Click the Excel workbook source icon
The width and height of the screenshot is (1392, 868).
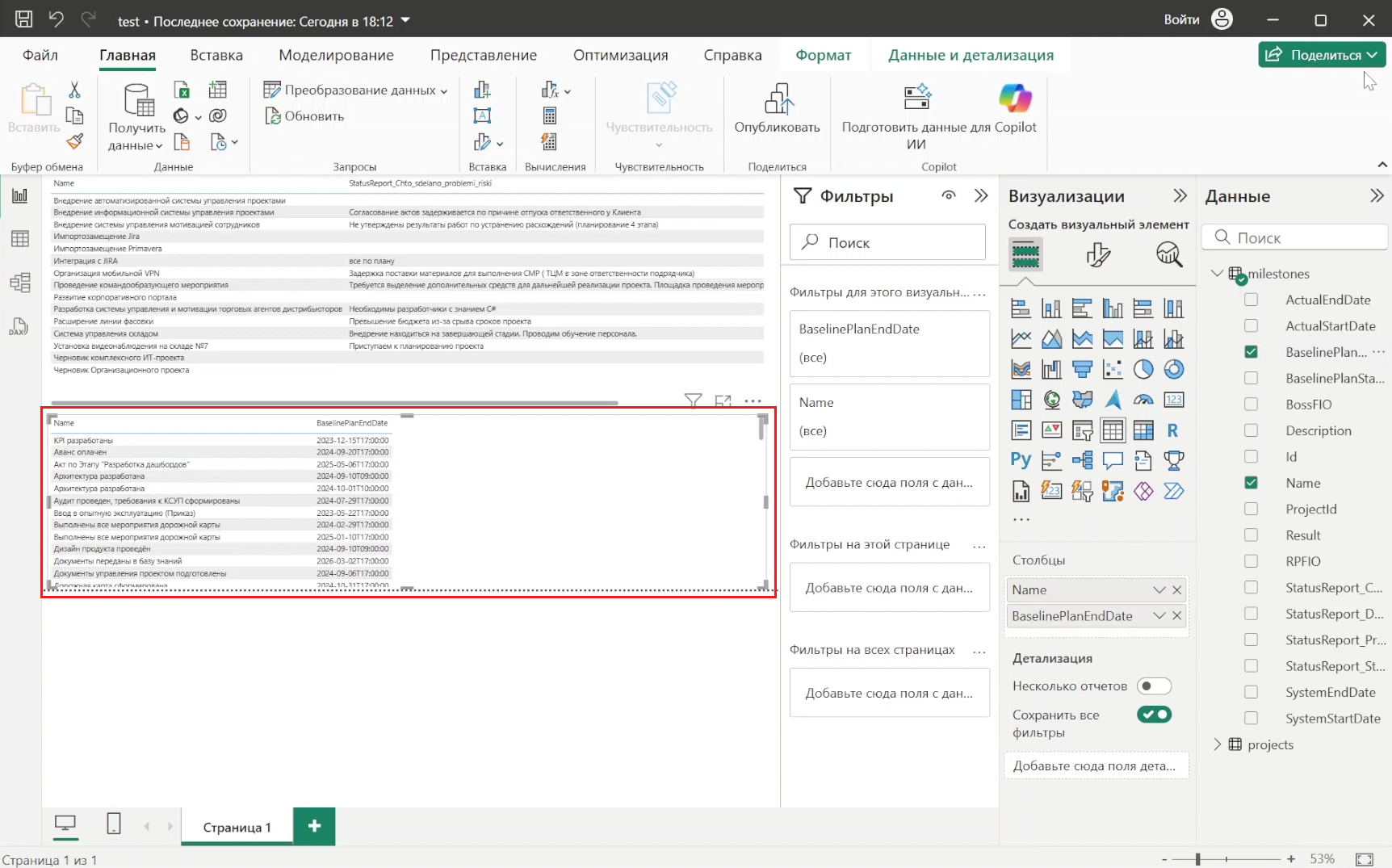[x=182, y=90]
